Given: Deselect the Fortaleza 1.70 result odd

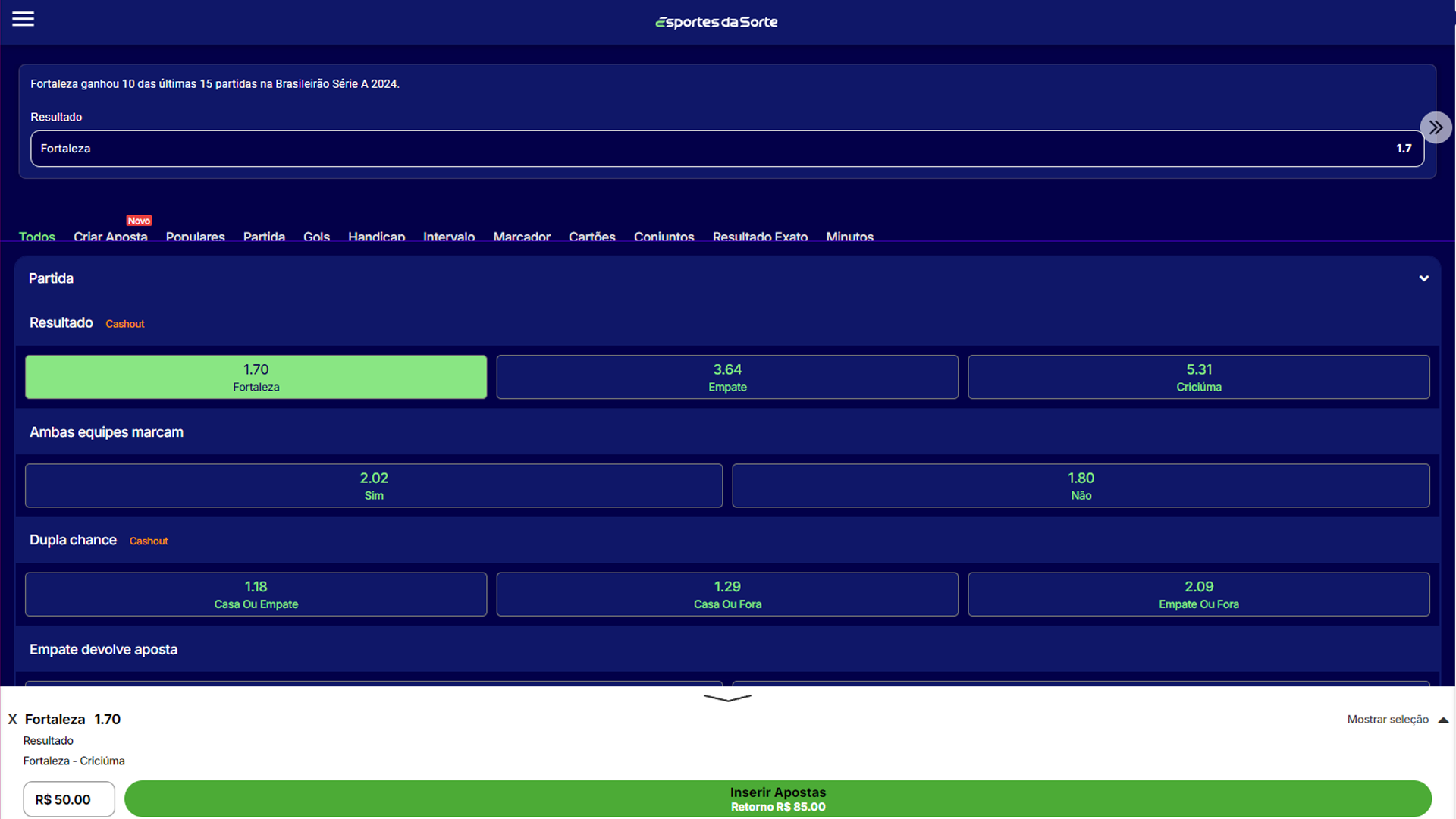Looking at the screenshot, I should point(256,377).
